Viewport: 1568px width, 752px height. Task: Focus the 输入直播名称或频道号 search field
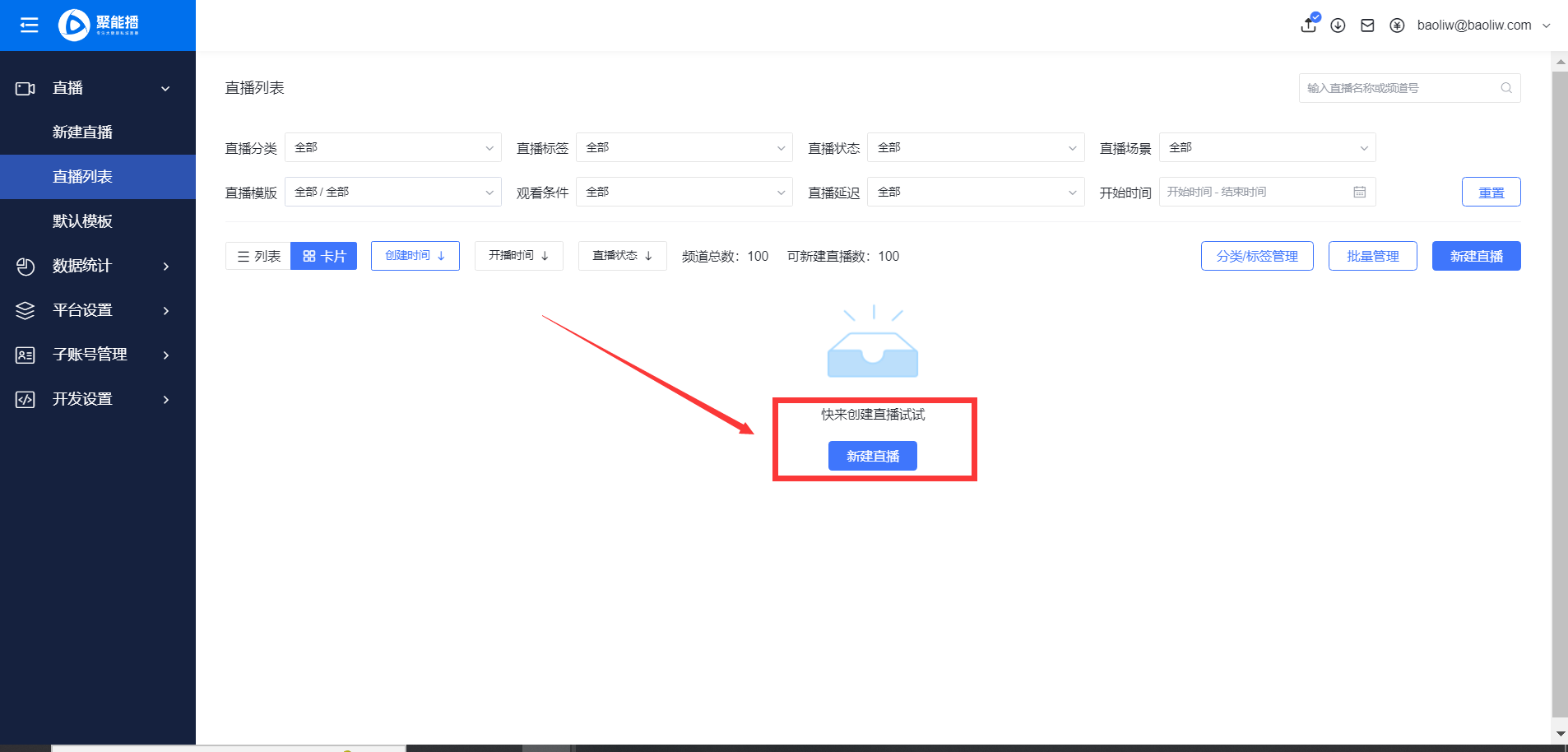point(1409,88)
